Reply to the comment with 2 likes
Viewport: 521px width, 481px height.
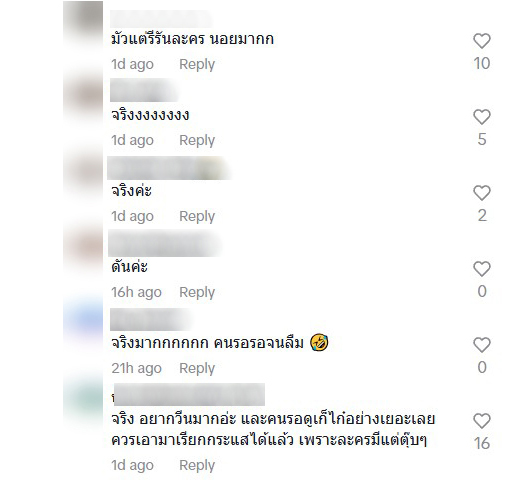point(197,216)
